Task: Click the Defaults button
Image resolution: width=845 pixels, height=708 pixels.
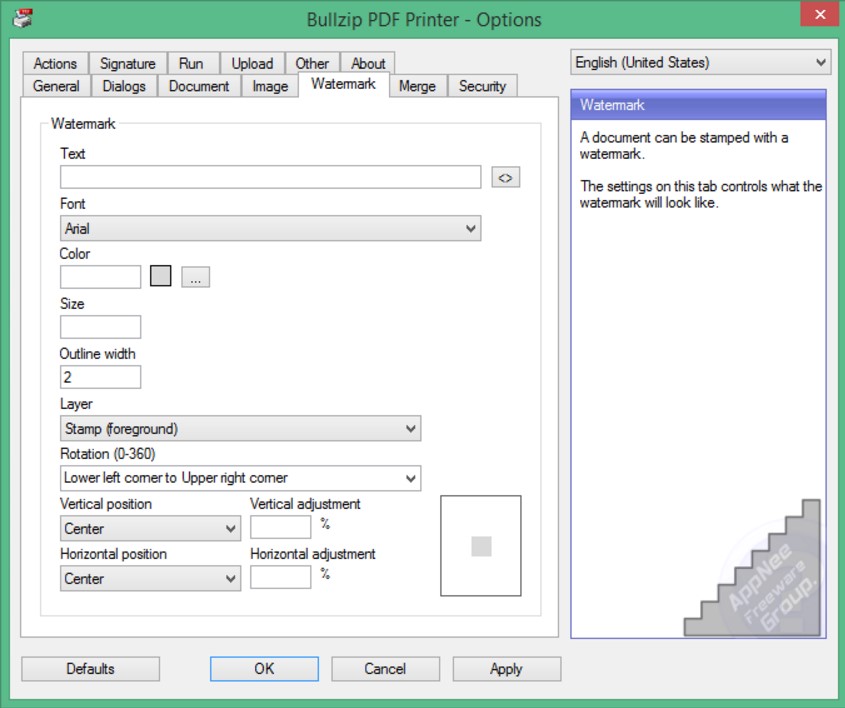Action: click(x=89, y=668)
